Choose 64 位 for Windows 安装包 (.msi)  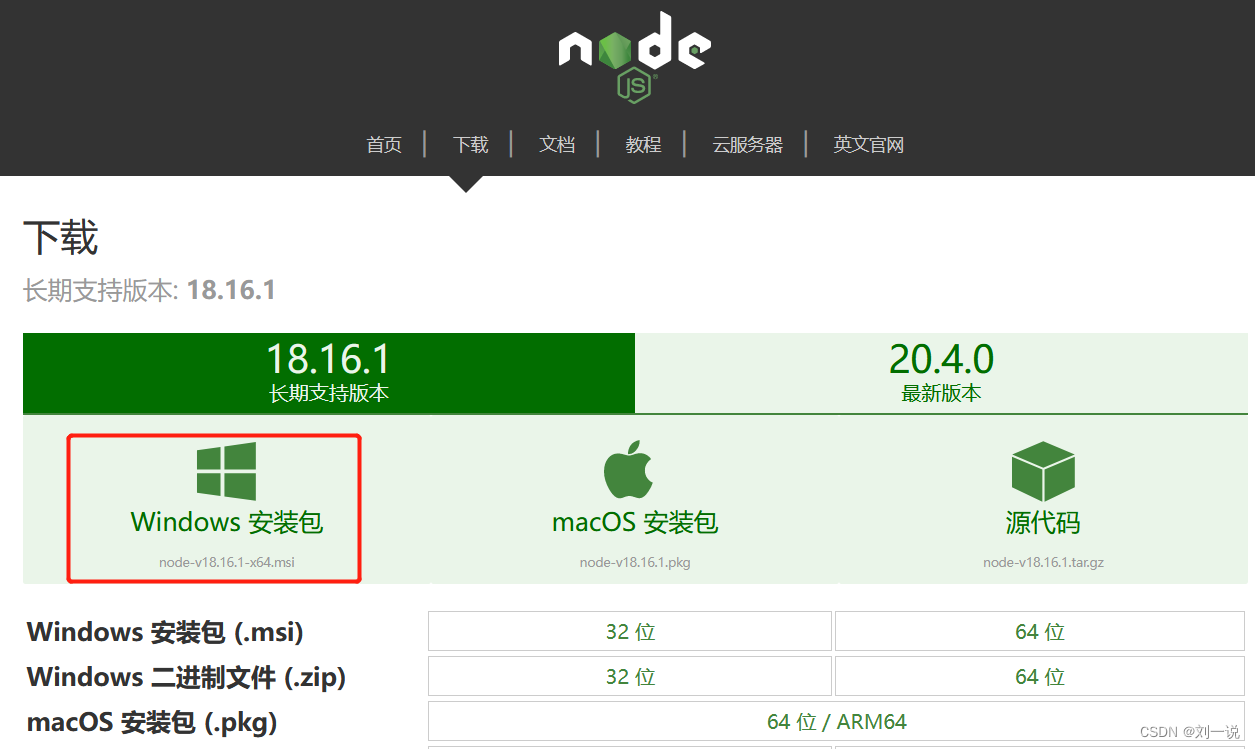click(x=1040, y=632)
